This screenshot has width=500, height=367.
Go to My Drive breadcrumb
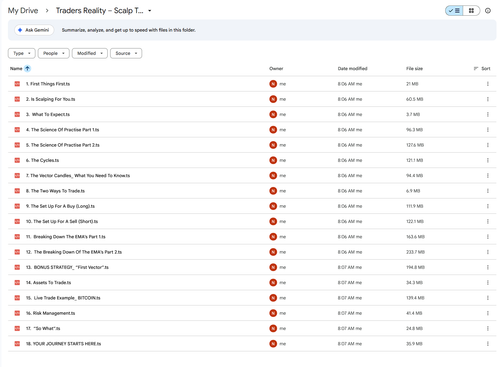23,11
